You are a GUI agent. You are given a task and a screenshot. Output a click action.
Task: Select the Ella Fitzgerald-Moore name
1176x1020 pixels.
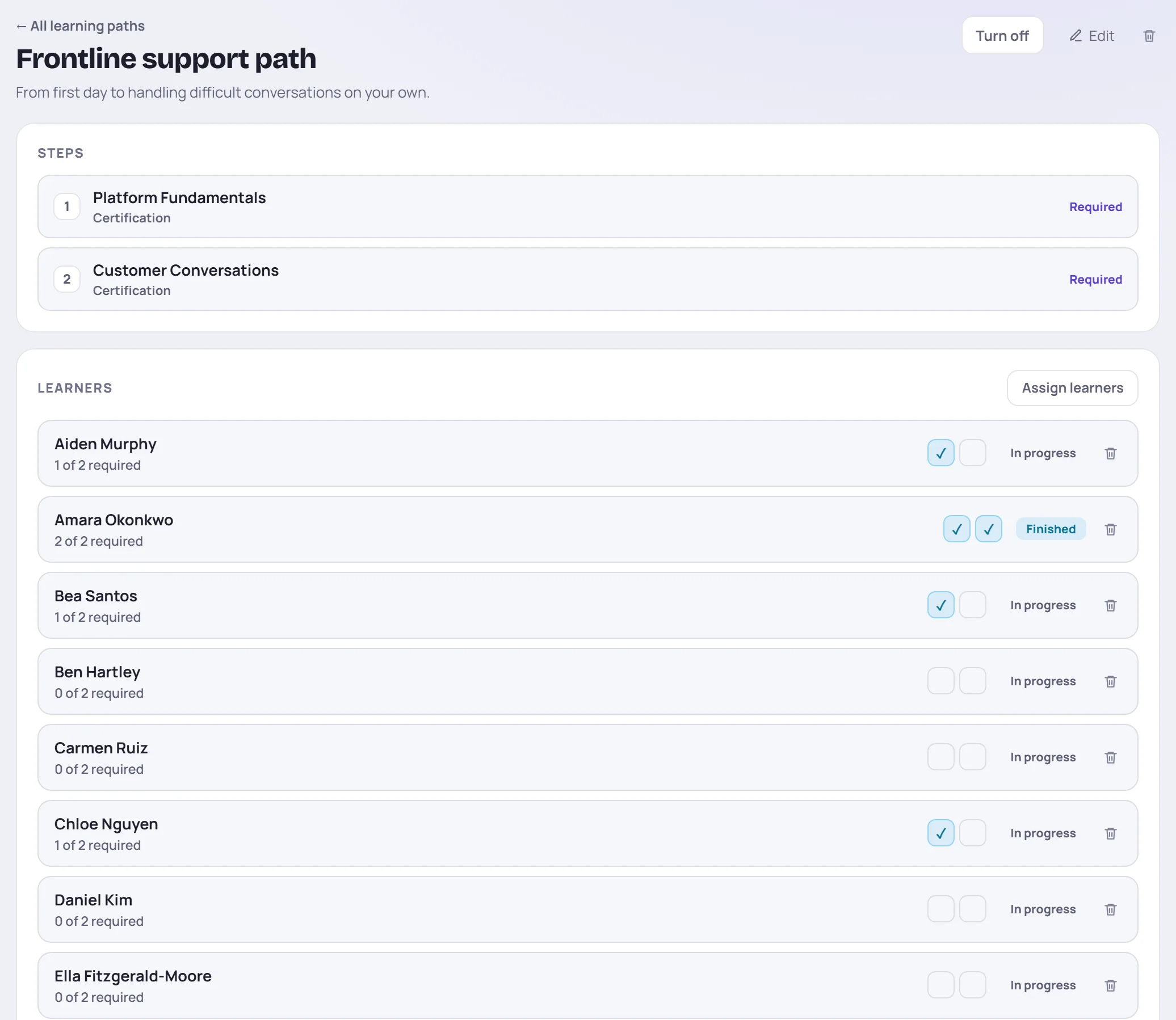pos(133,976)
